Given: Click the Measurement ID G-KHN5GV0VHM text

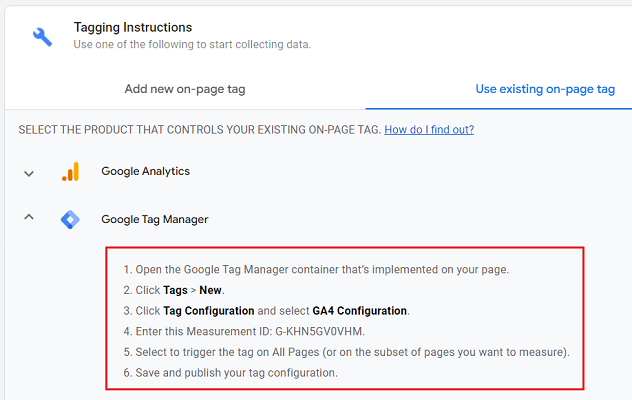Looking at the screenshot, I should [x=320, y=331].
